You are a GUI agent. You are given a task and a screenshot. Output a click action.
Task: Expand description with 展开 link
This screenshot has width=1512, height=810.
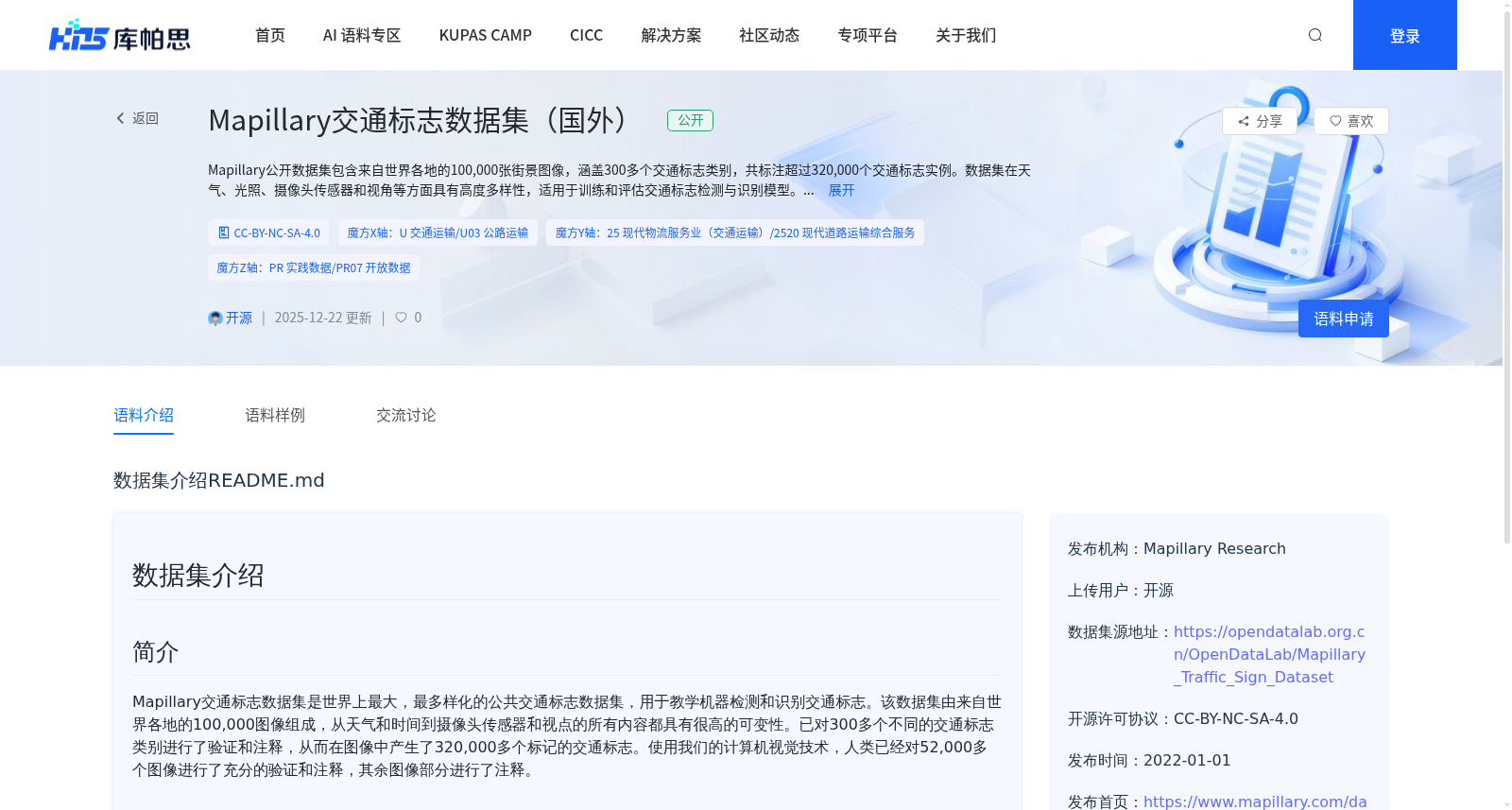(x=841, y=190)
